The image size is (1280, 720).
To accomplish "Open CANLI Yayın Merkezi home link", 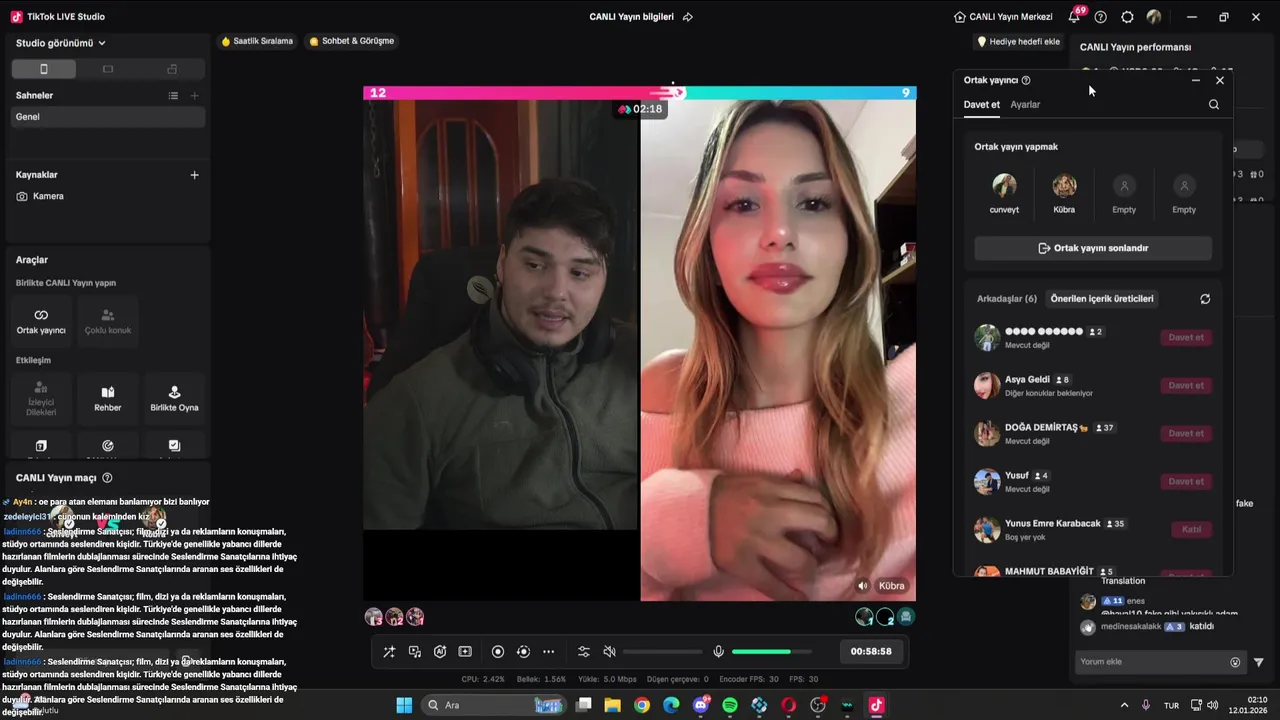I will [1004, 17].
